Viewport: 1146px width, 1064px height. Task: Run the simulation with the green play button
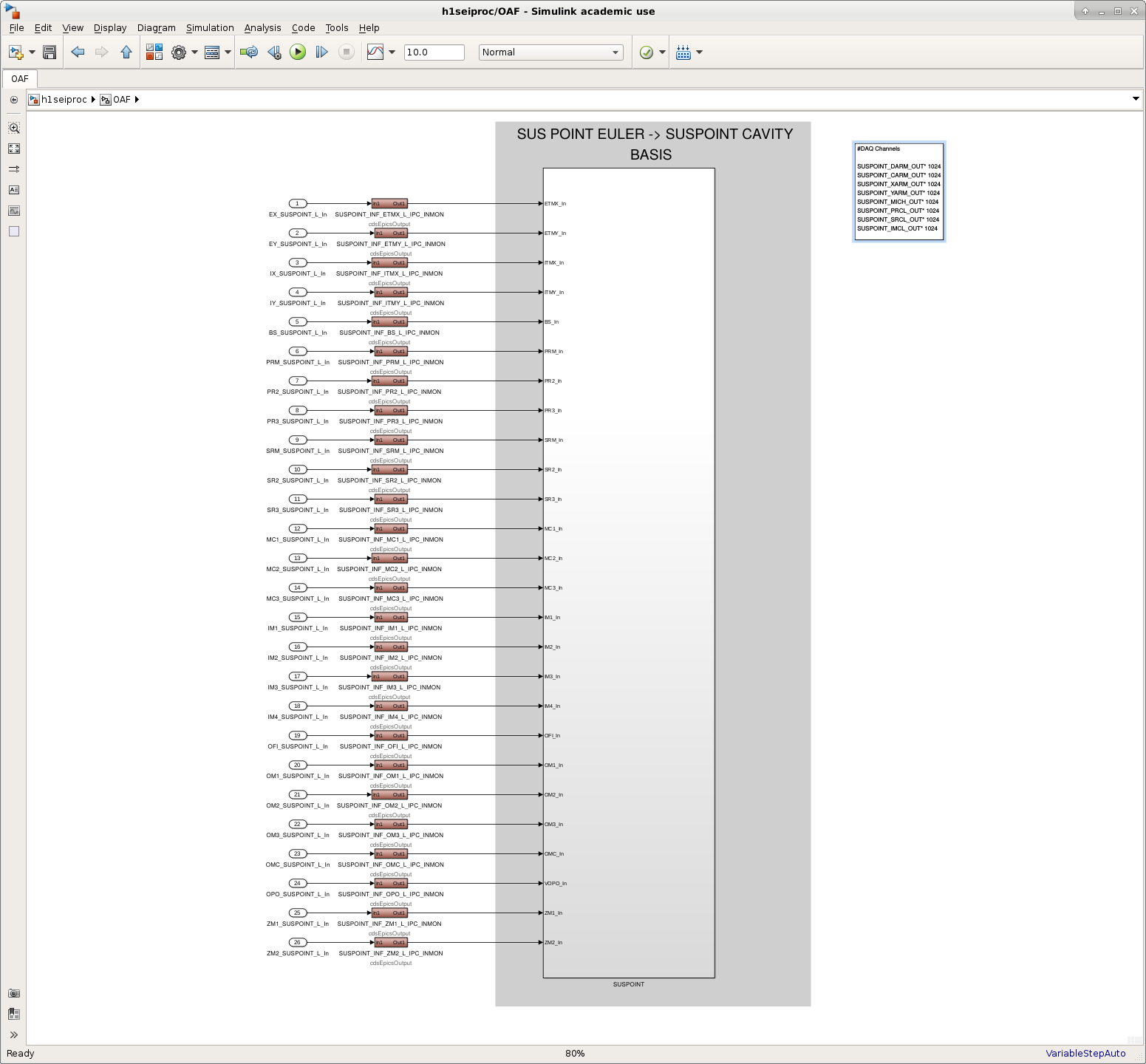click(x=298, y=52)
